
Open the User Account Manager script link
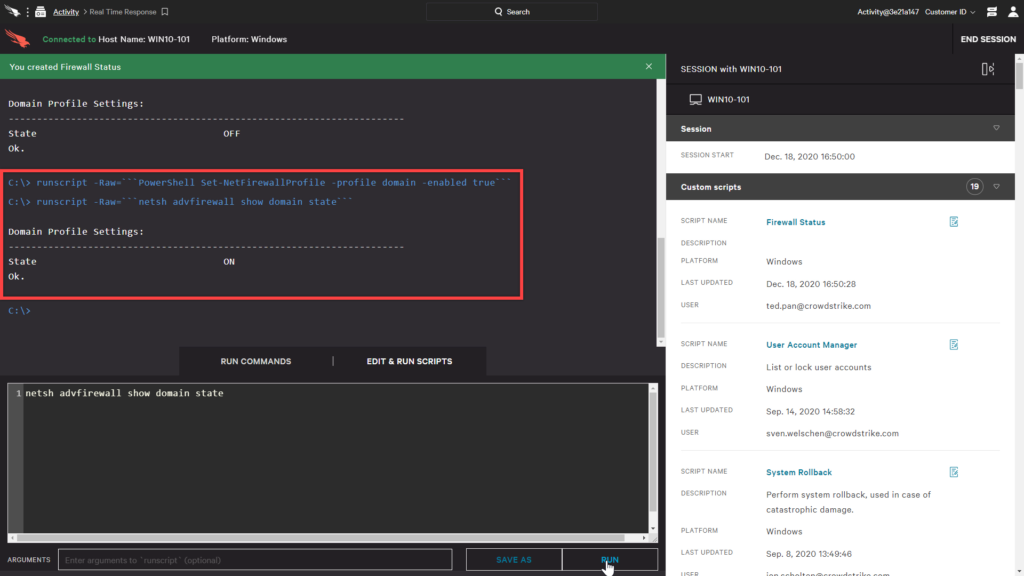click(x=811, y=345)
